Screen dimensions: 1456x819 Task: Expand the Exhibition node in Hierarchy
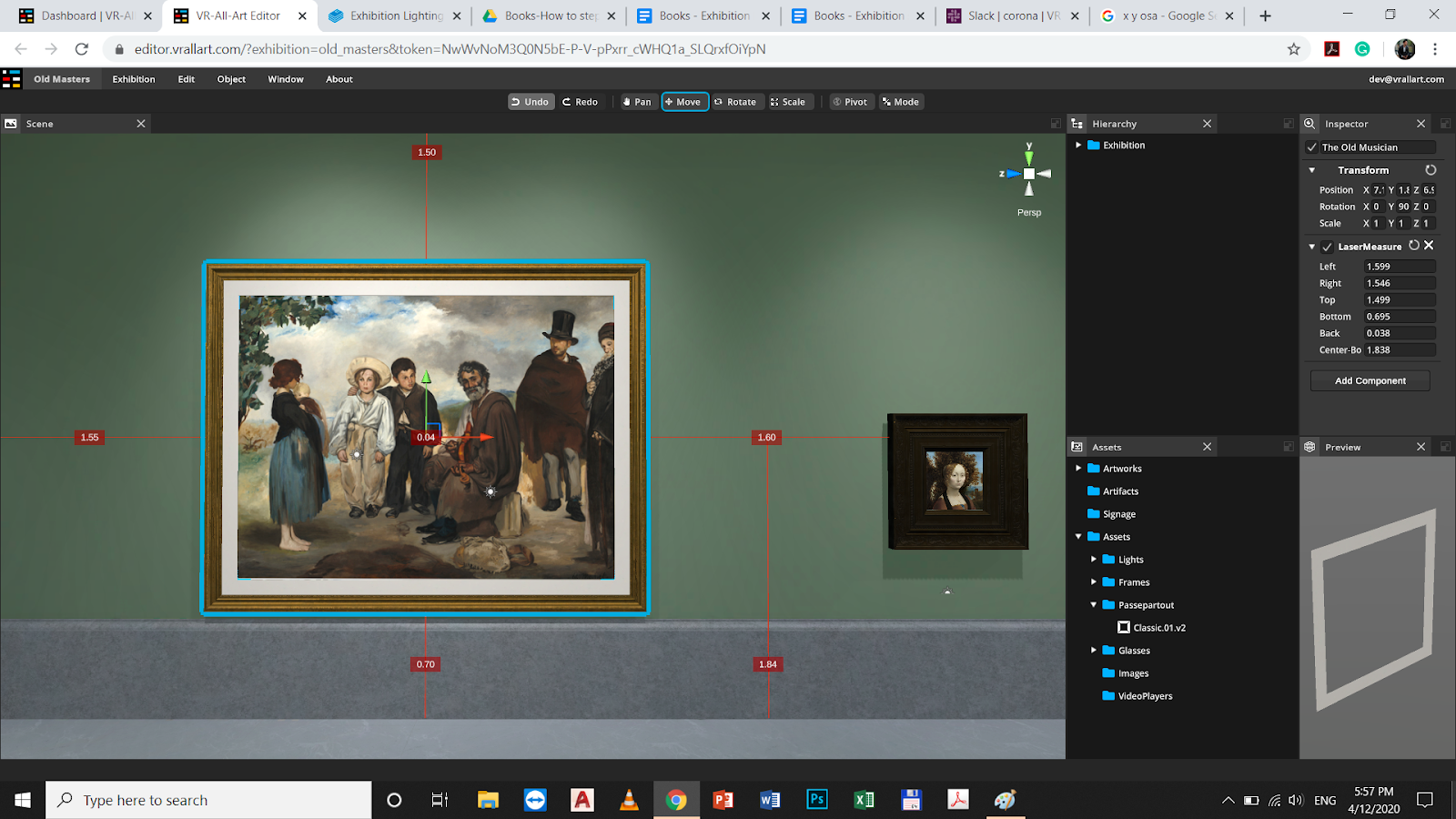[x=1078, y=146]
